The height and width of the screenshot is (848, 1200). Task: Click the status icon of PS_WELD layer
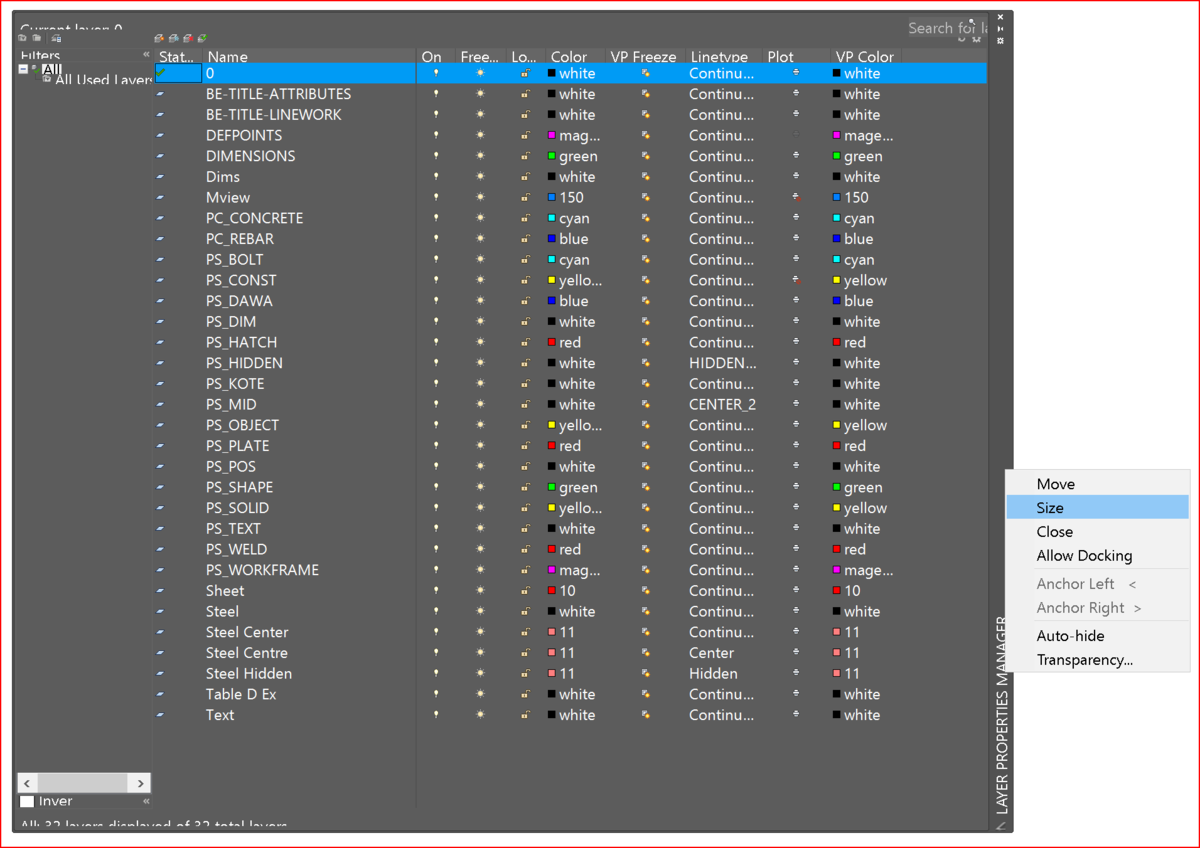point(160,549)
